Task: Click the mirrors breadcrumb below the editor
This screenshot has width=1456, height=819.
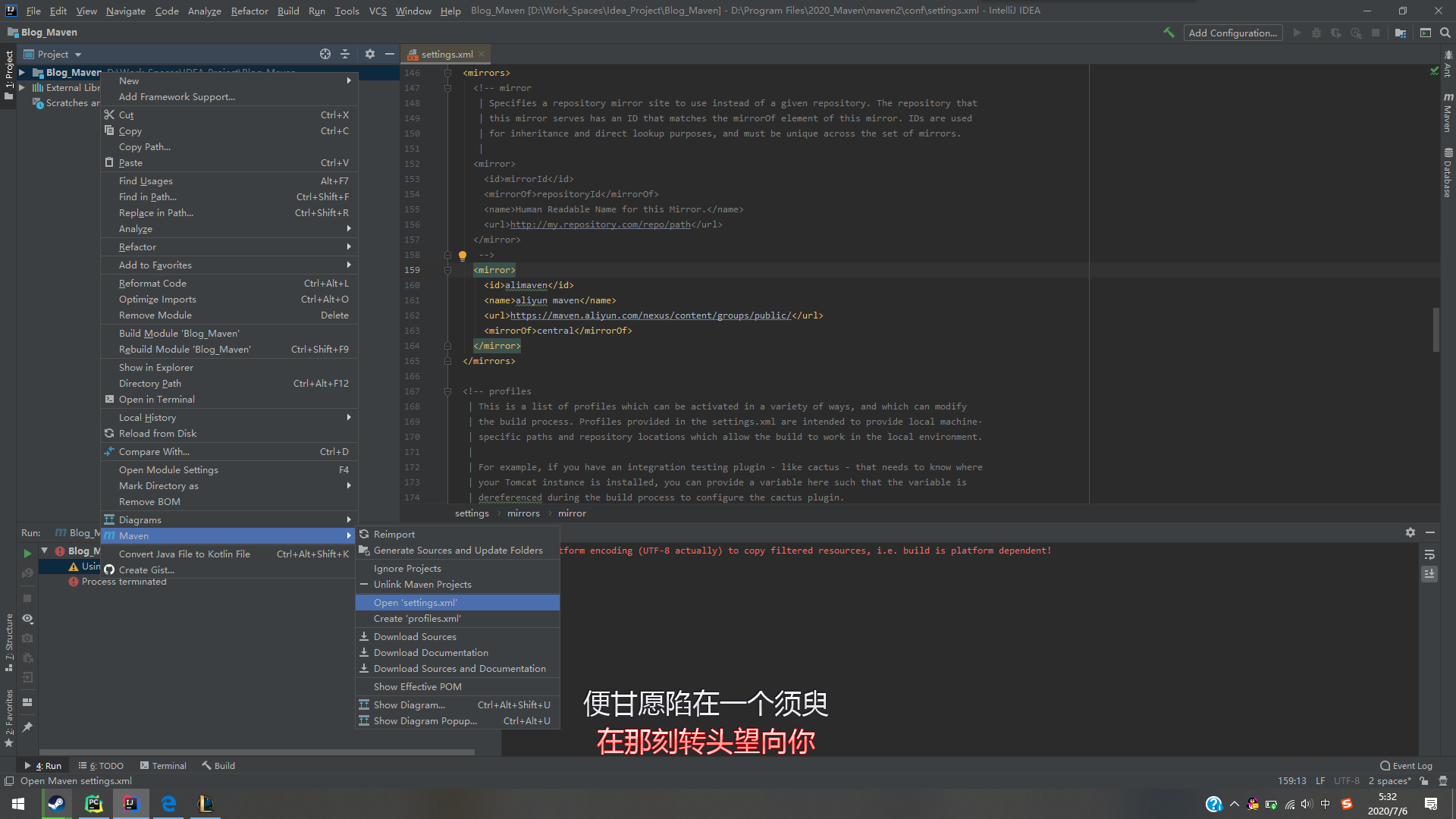Action: 523,513
